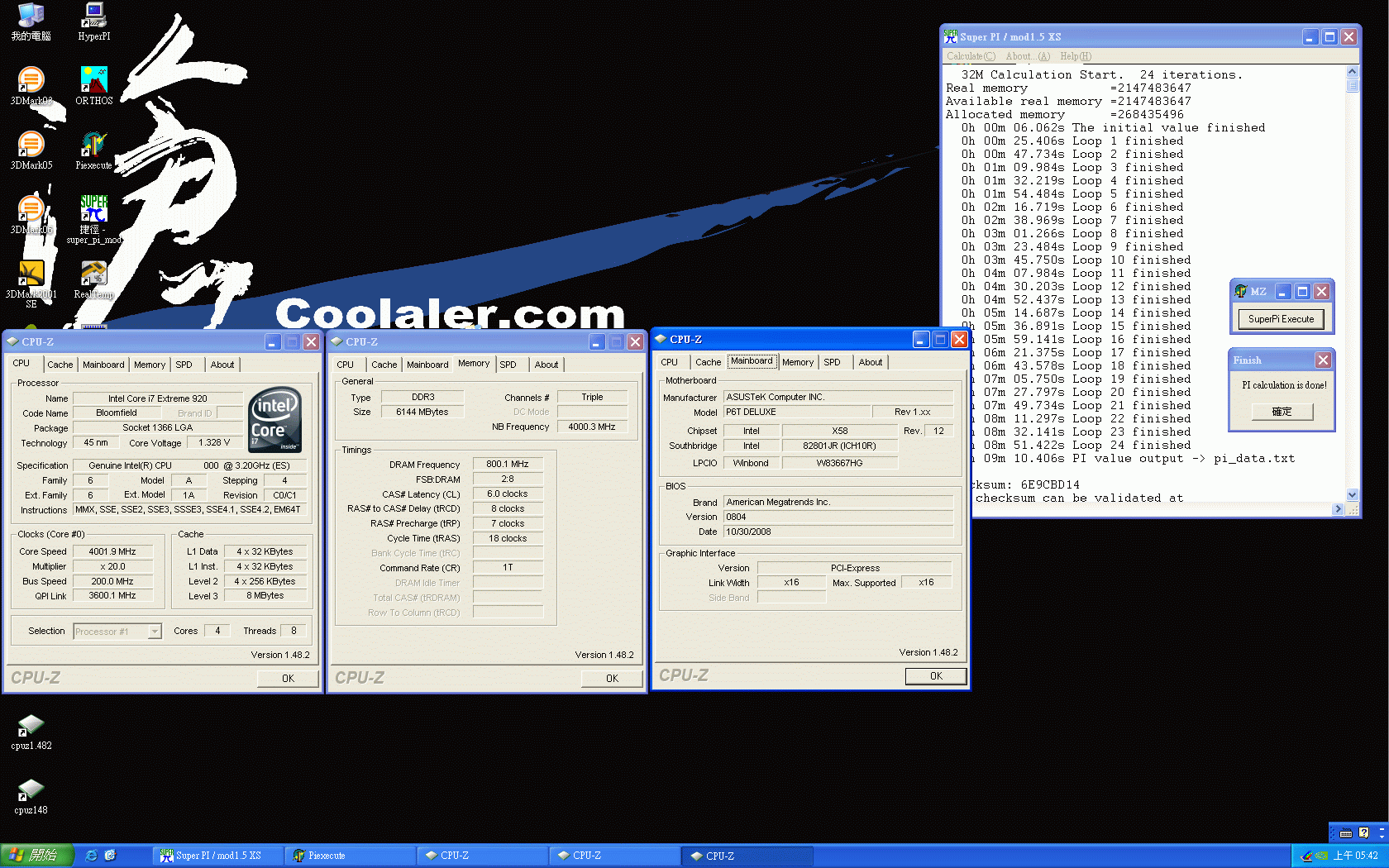Image resolution: width=1389 pixels, height=868 pixels.
Task: Click the BIOS version 0804 field
Action: (838, 517)
